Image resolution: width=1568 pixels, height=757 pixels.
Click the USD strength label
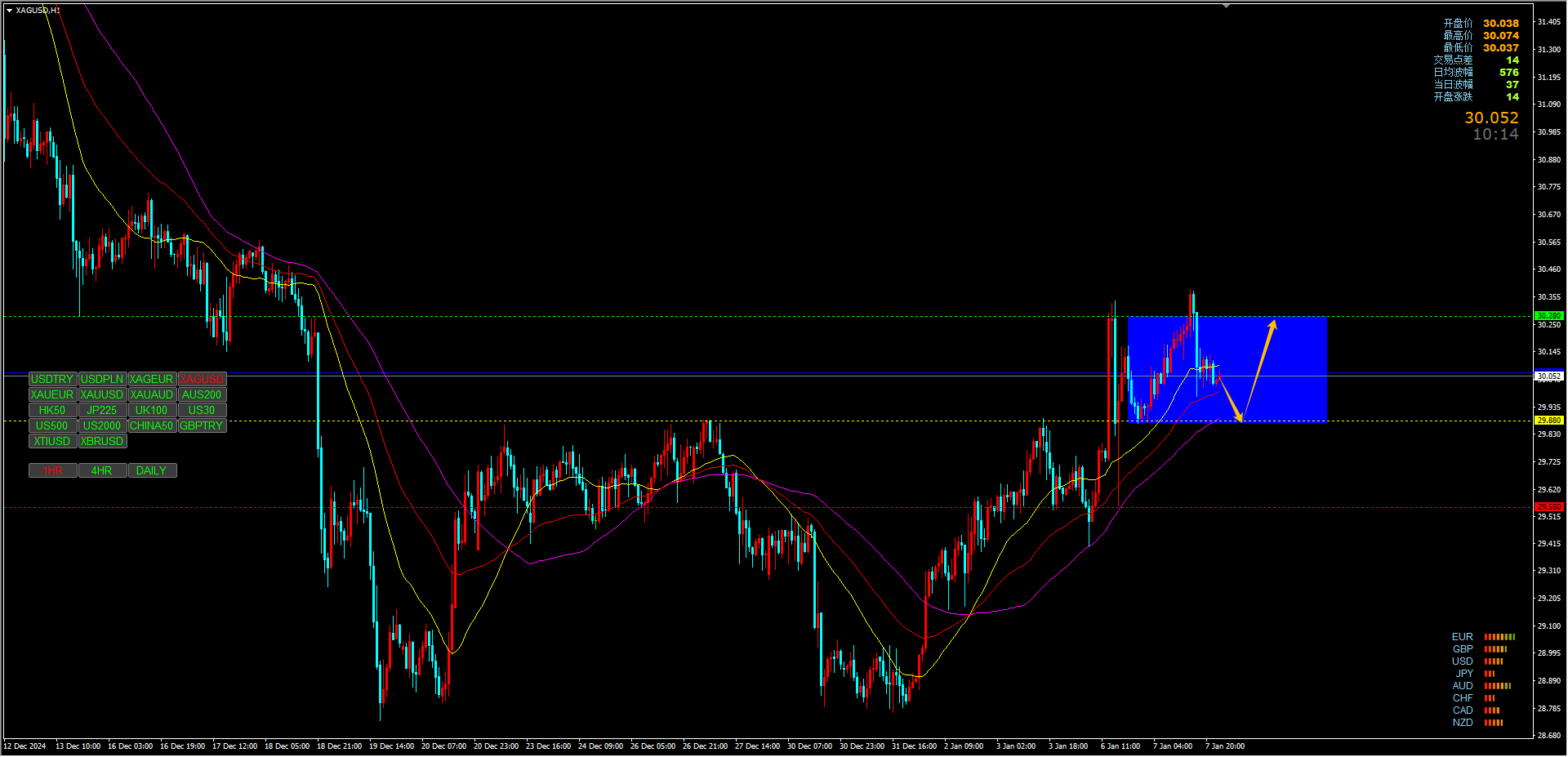(x=1463, y=661)
